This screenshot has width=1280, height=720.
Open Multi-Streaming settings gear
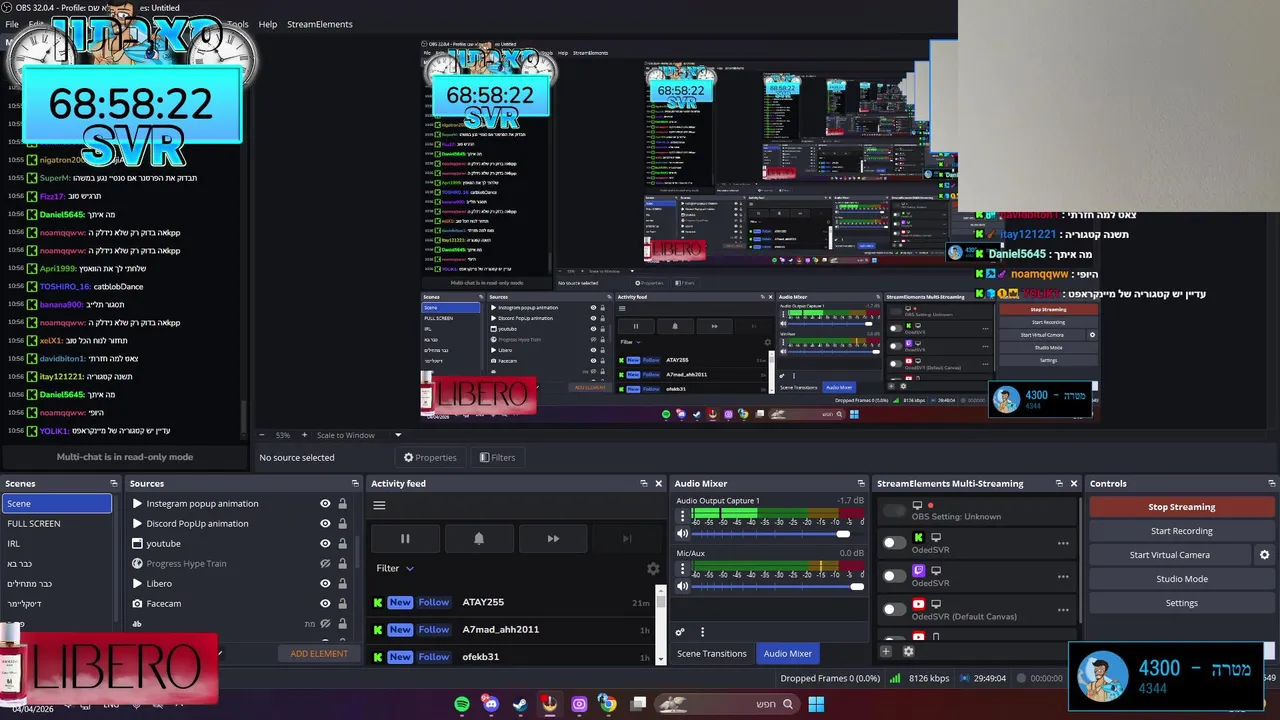pyautogui.click(x=908, y=651)
